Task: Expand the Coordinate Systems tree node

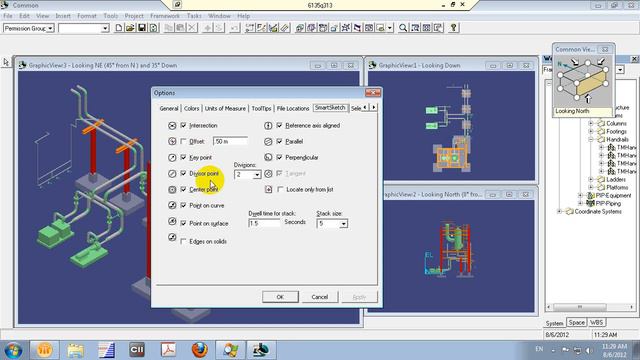Action: [x=560, y=211]
